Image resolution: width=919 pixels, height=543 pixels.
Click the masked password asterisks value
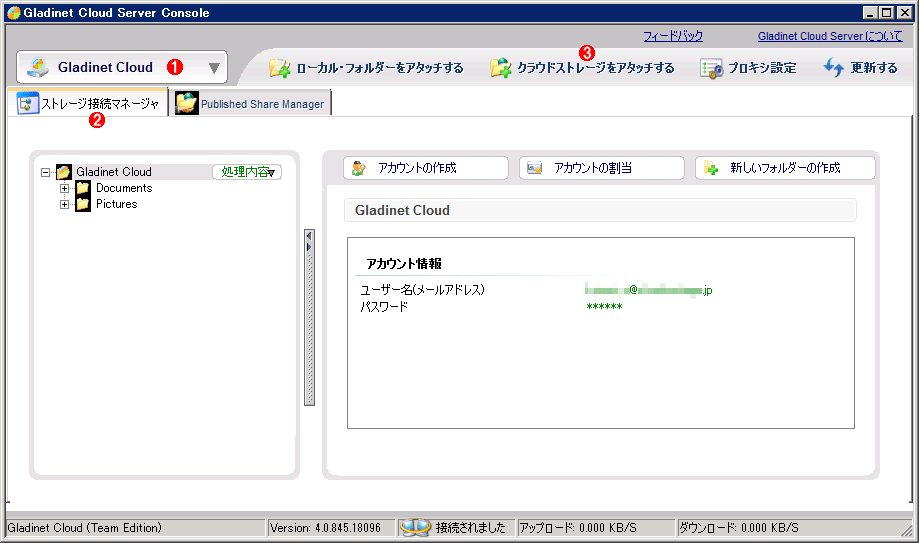pyautogui.click(x=604, y=307)
